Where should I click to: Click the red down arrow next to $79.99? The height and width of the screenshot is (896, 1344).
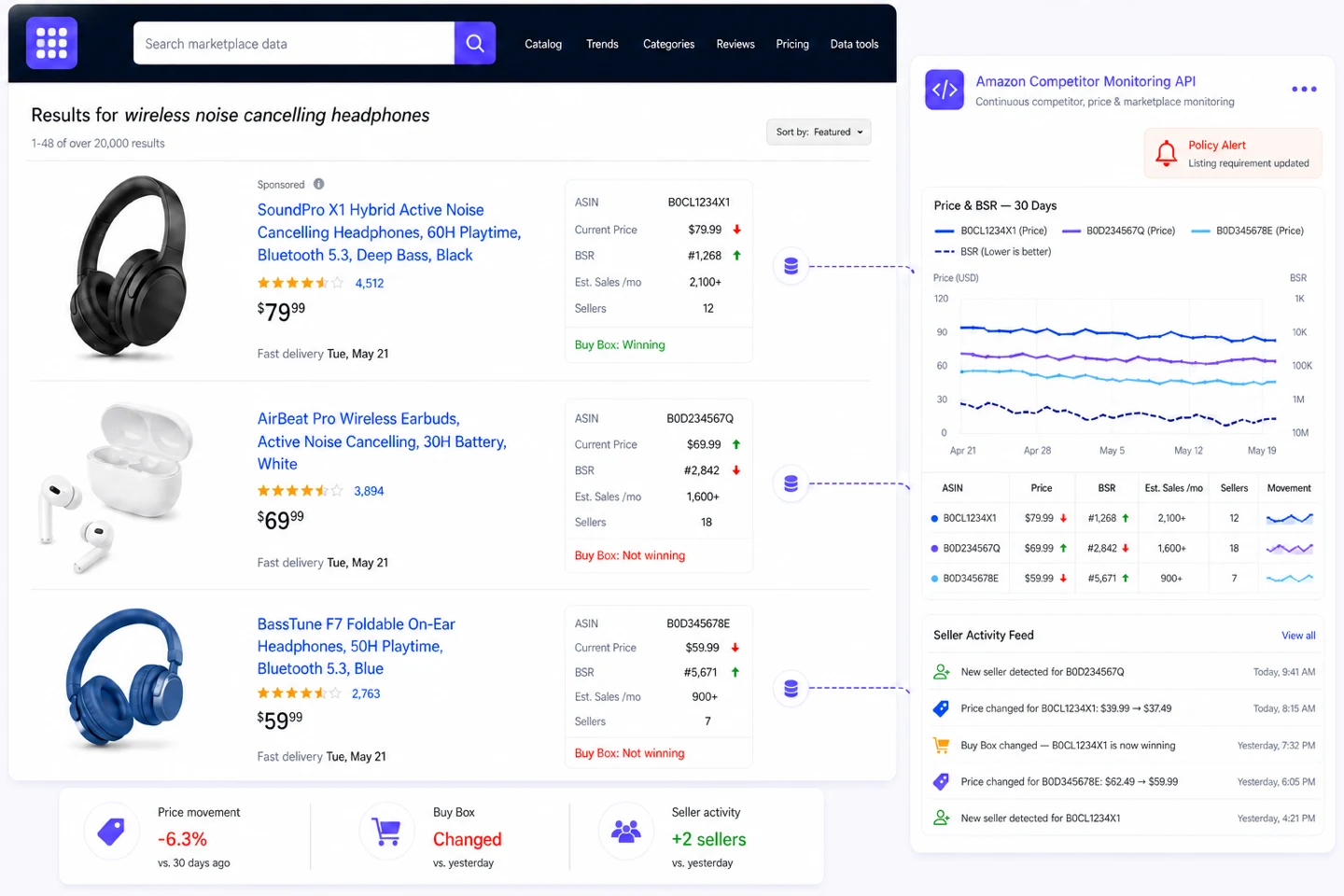[x=736, y=230]
